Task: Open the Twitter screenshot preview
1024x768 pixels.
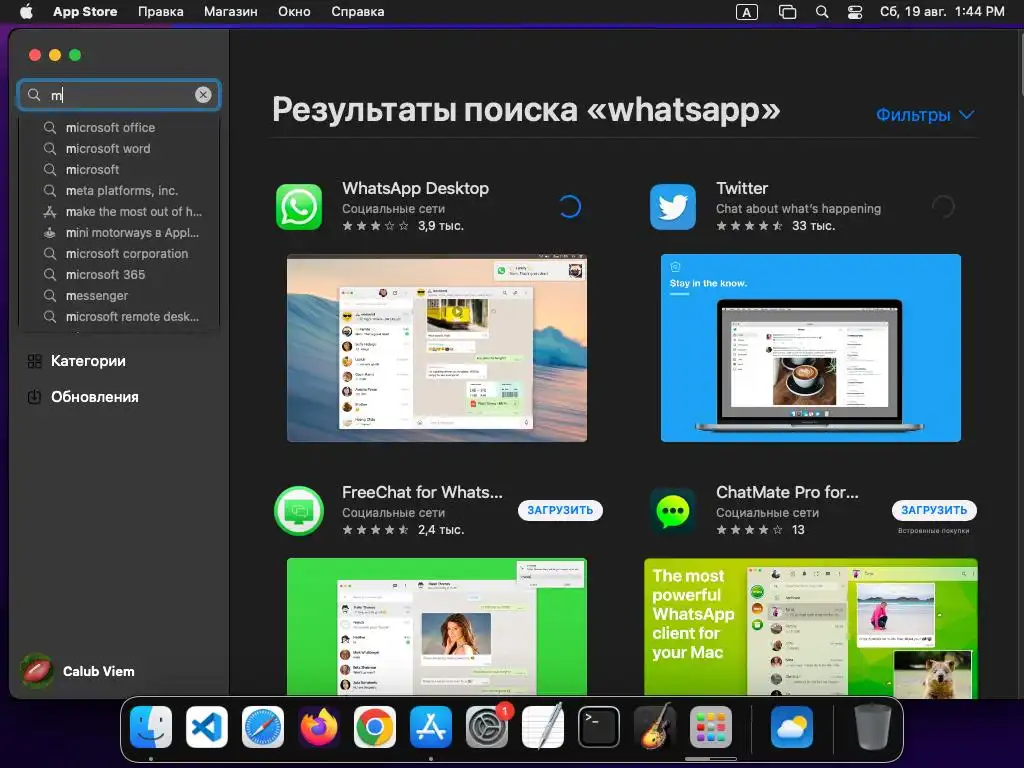Action: point(810,348)
